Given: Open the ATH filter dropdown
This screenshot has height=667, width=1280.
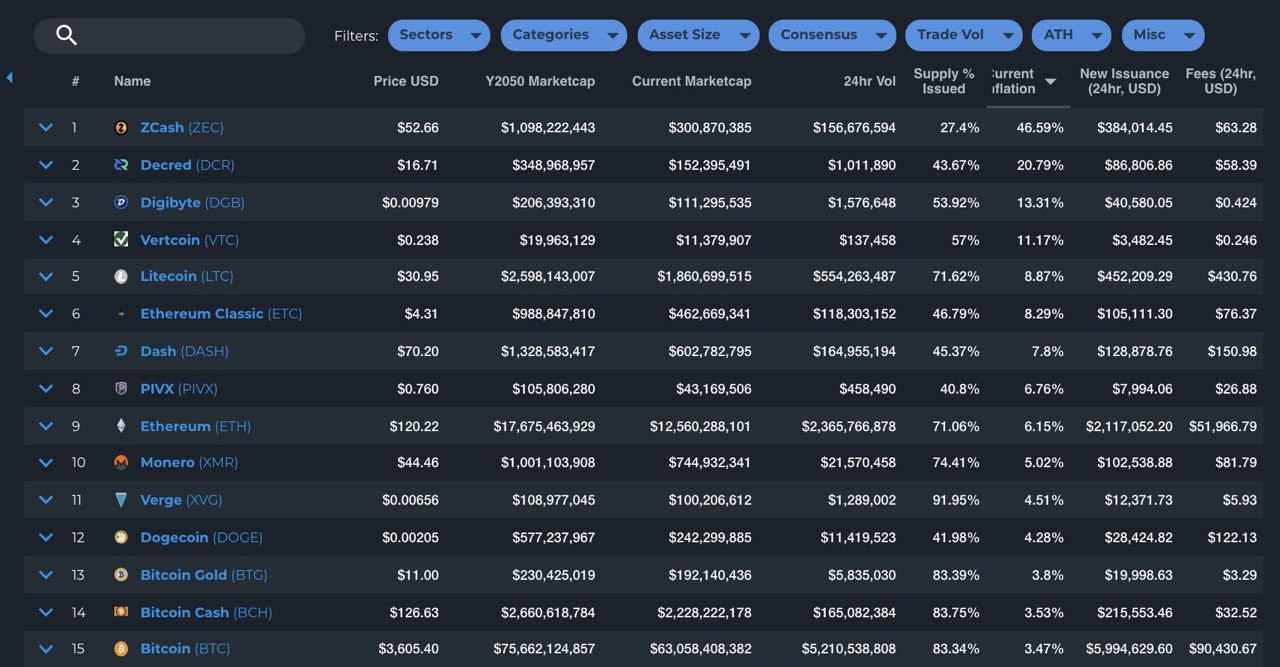Looking at the screenshot, I should point(1071,35).
